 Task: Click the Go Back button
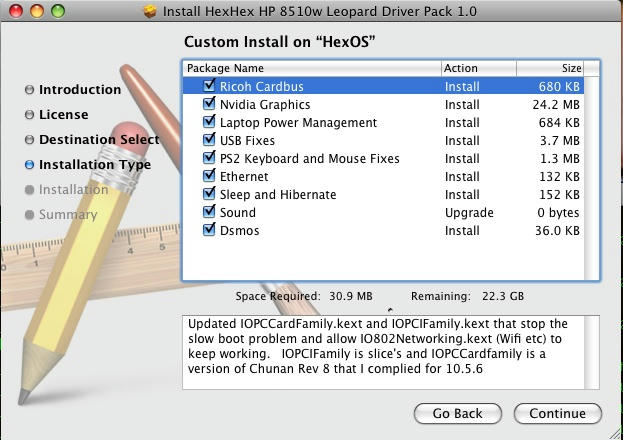tap(458, 413)
